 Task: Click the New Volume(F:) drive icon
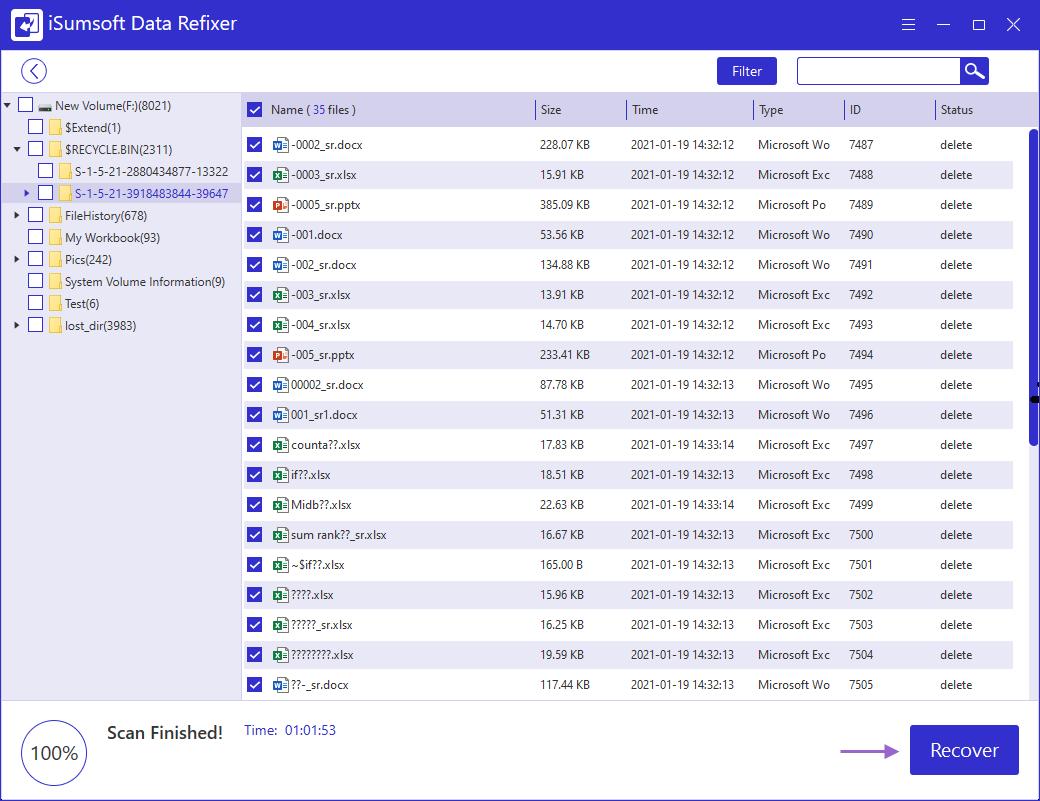[x=45, y=106]
